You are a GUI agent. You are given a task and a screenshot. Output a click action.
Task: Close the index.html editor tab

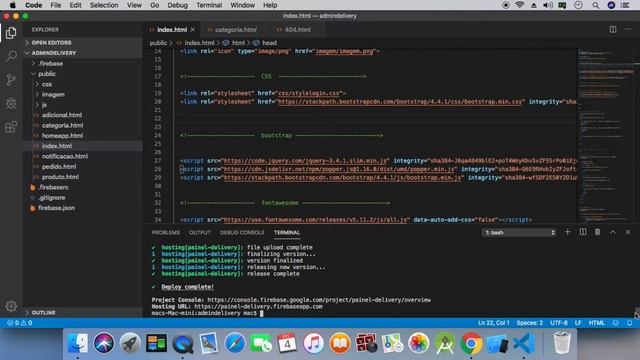pyautogui.click(x=193, y=29)
